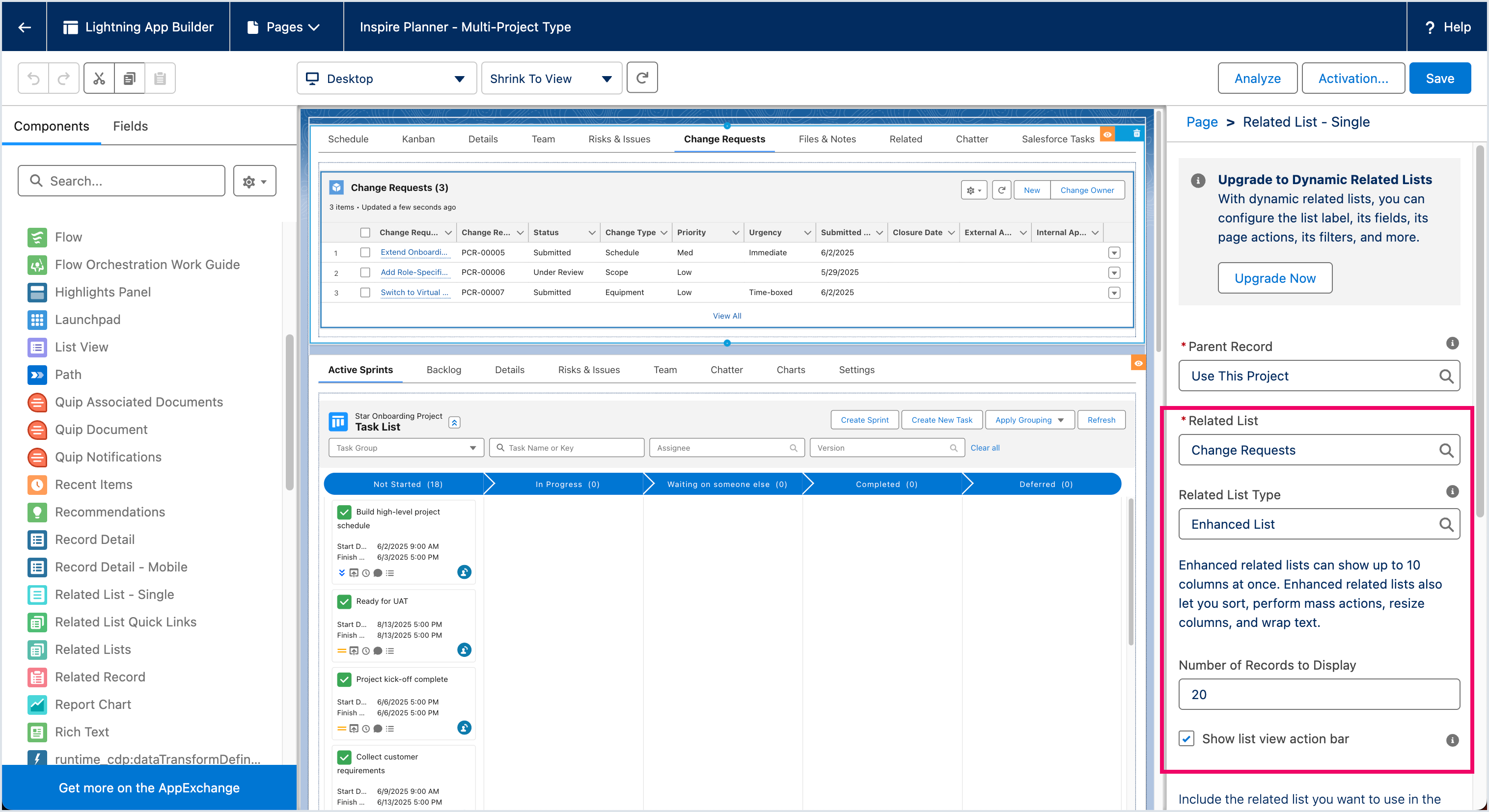Click the Not Started (18) stage in the path

point(407,485)
